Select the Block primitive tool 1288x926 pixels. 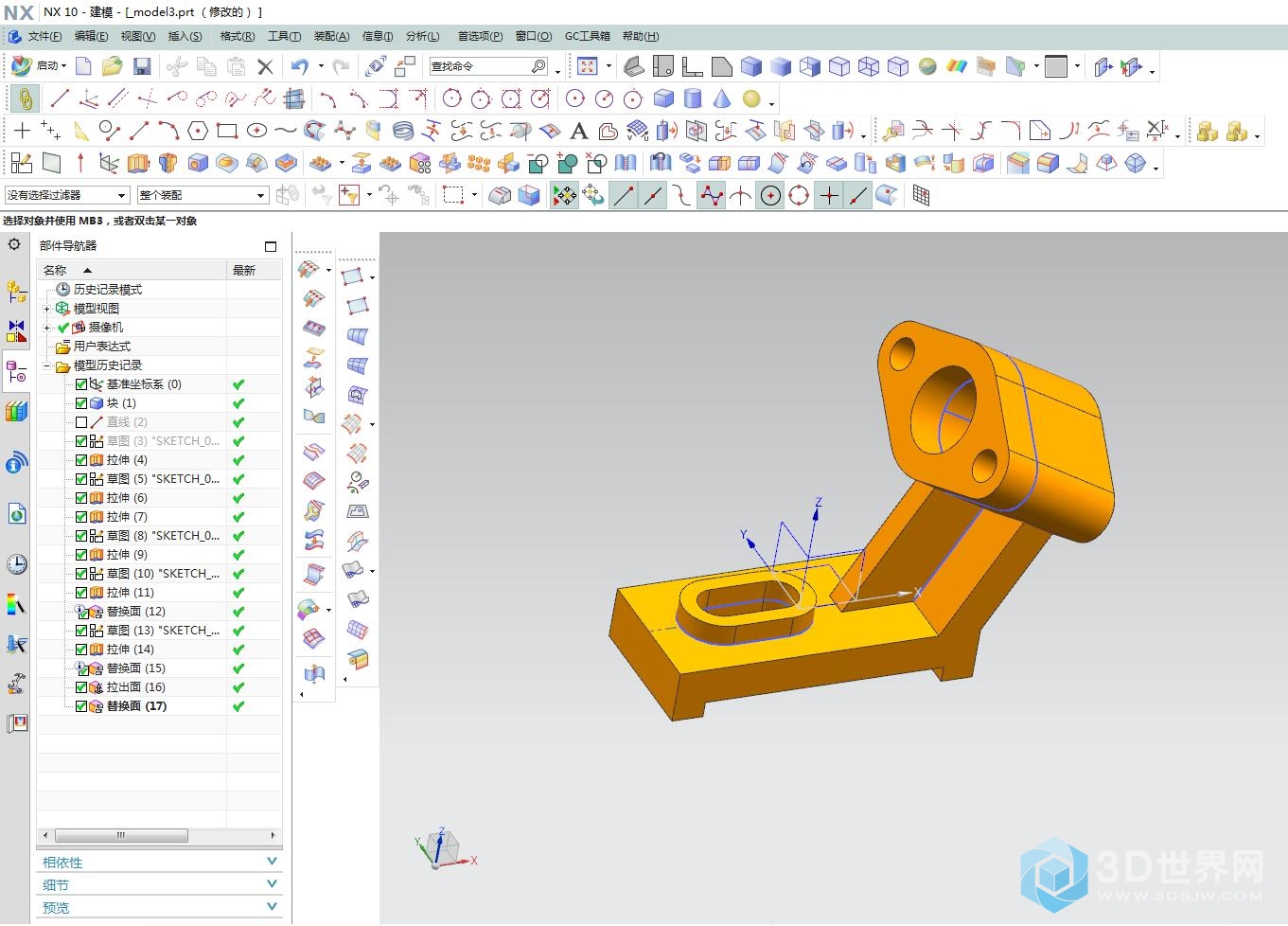tap(664, 98)
